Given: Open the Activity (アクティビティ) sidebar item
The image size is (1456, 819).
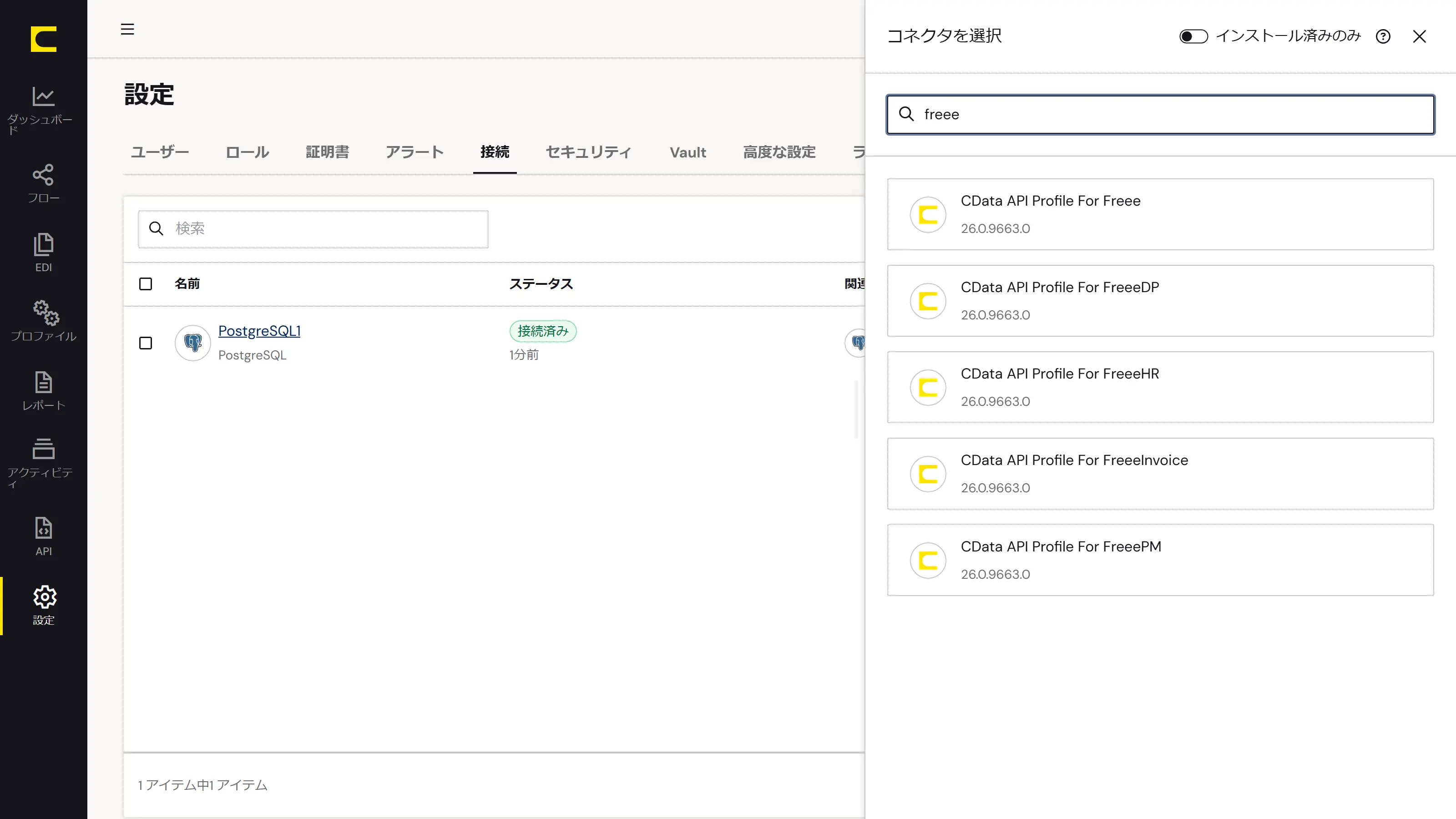Looking at the screenshot, I should [x=44, y=464].
